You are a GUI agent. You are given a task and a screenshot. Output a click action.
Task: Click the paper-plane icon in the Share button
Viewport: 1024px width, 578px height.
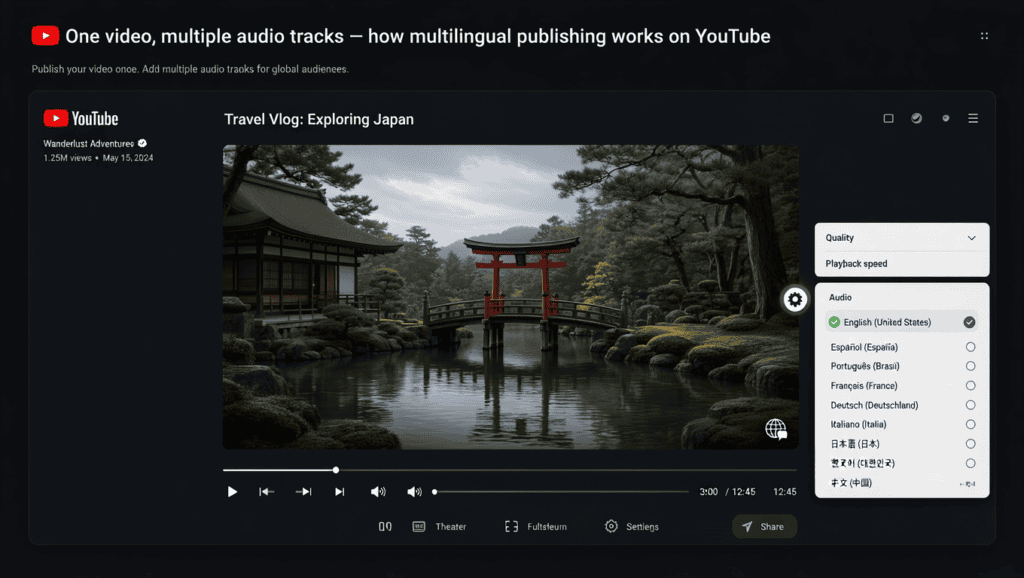tap(747, 526)
